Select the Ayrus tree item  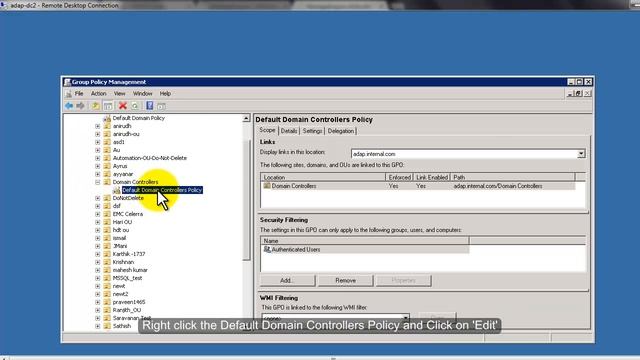pos(120,166)
